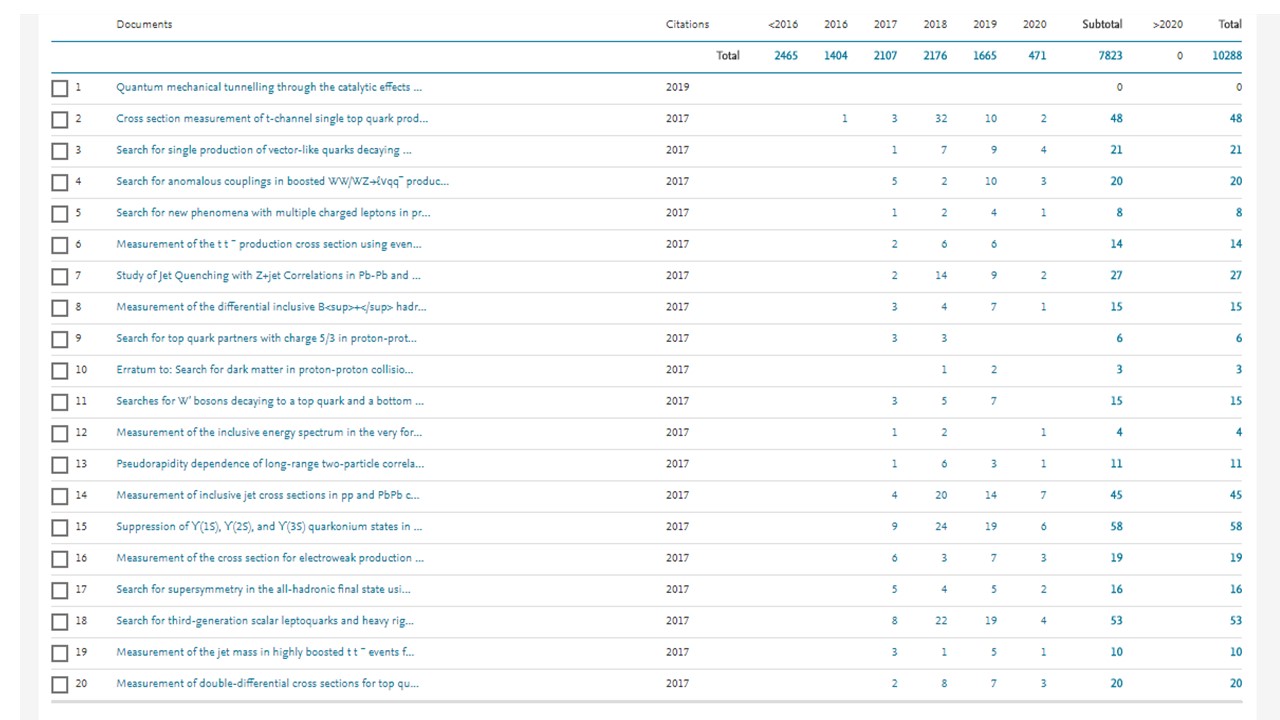The width and height of the screenshot is (1280, 720).
Task: Open 'Cross section measurement of t-channel single top quark' link
Action: 272,118
